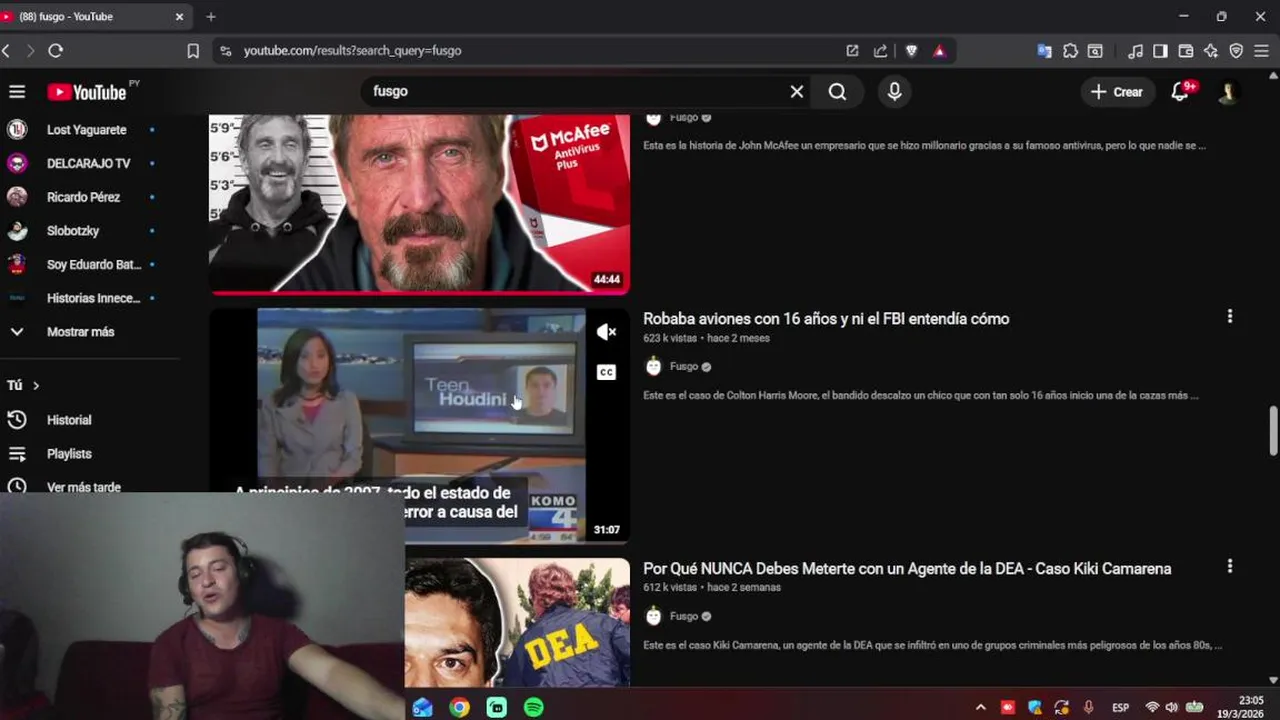
Task: Close the fusgo - YouTube tab
Action: tap(180, 17)
